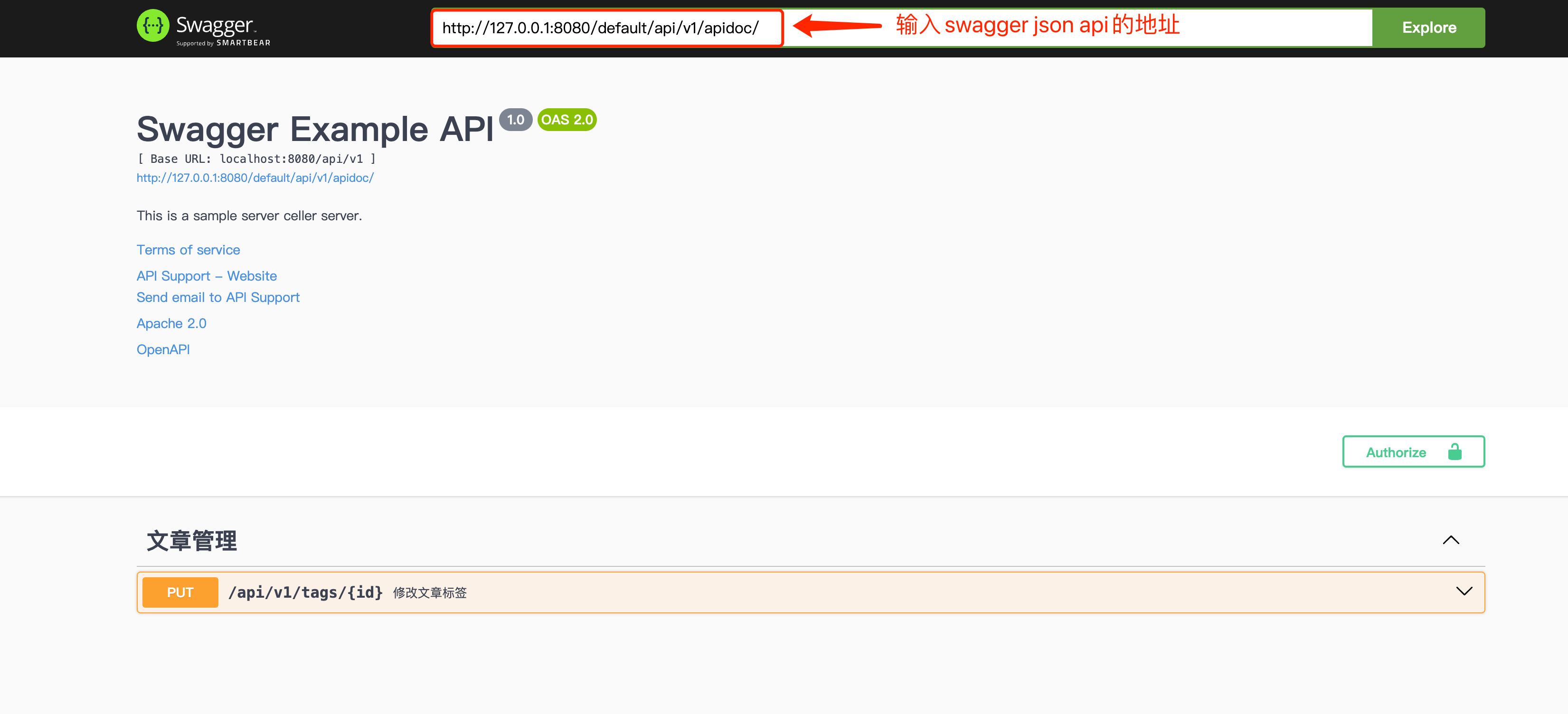
Task: Open the apidoc URL under Base URL
Action: click(x=255, y=178)
